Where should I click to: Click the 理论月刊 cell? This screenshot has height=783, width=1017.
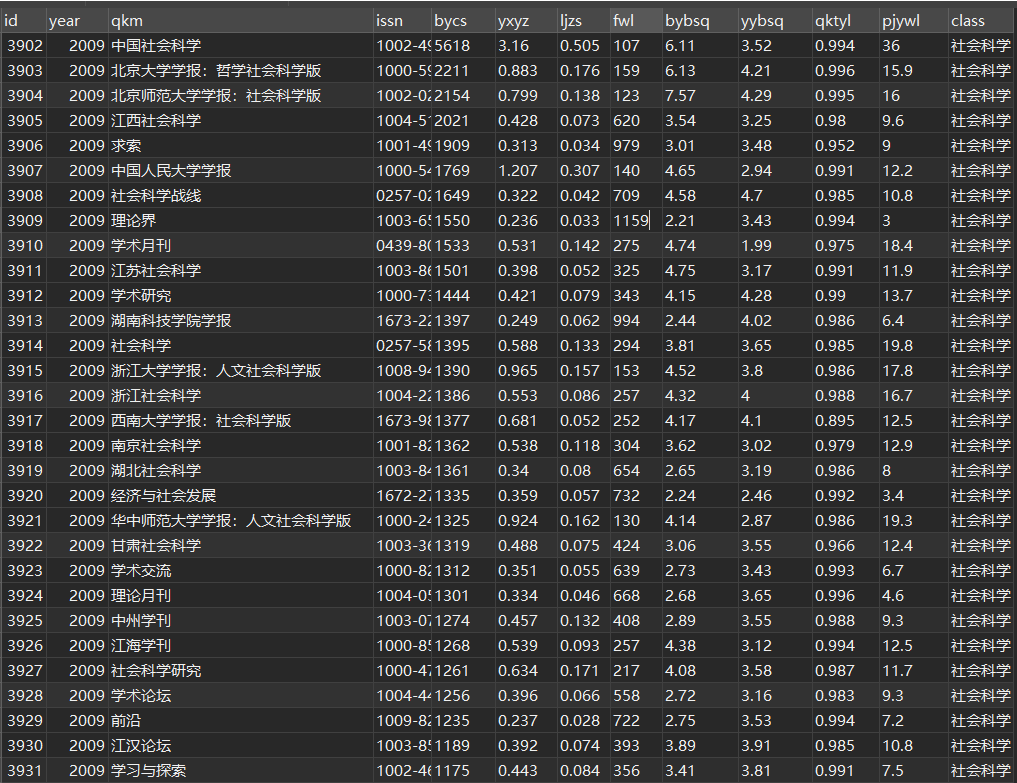tap(241, 596)
